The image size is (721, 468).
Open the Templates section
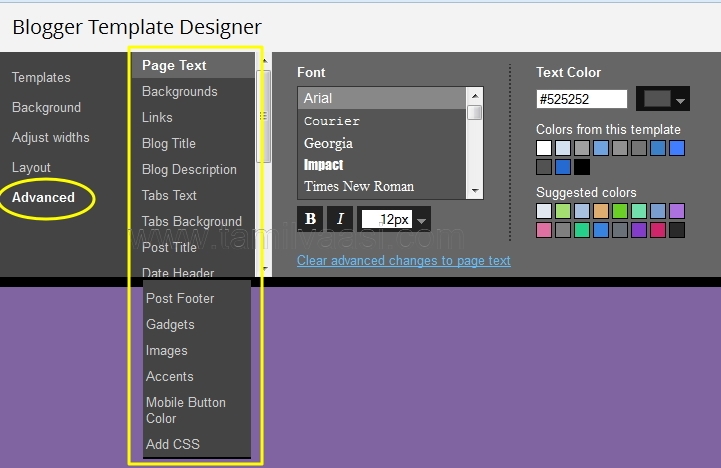41,77
